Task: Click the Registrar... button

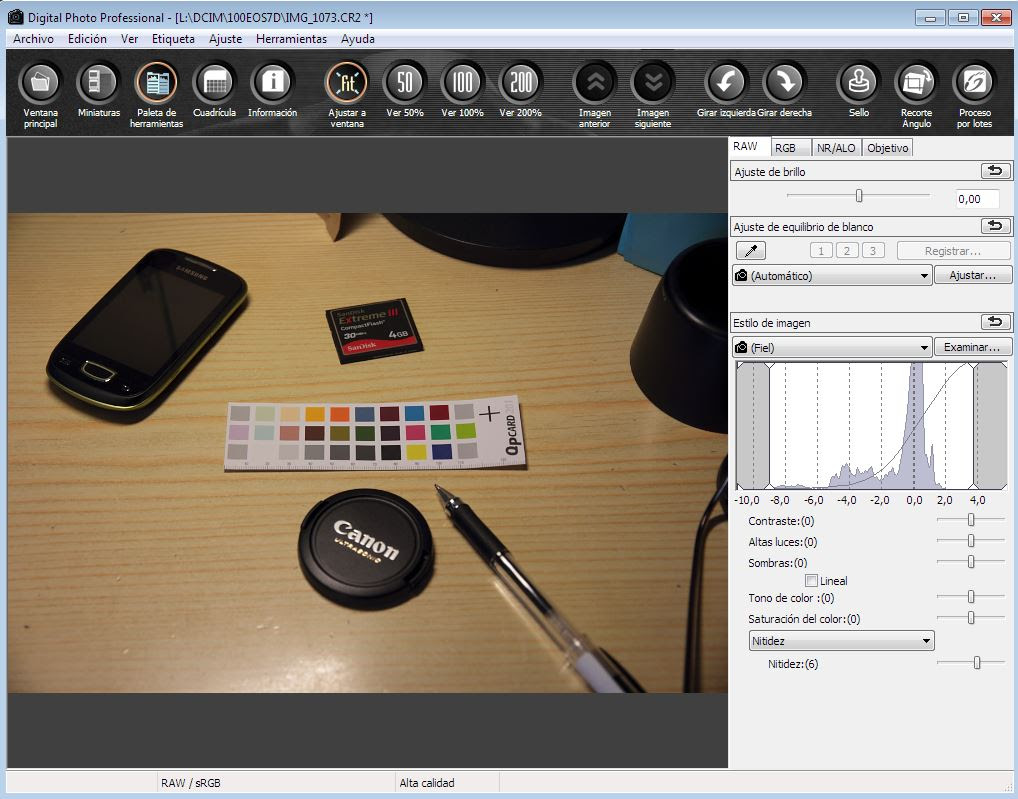Action: (x=953, y=251)
